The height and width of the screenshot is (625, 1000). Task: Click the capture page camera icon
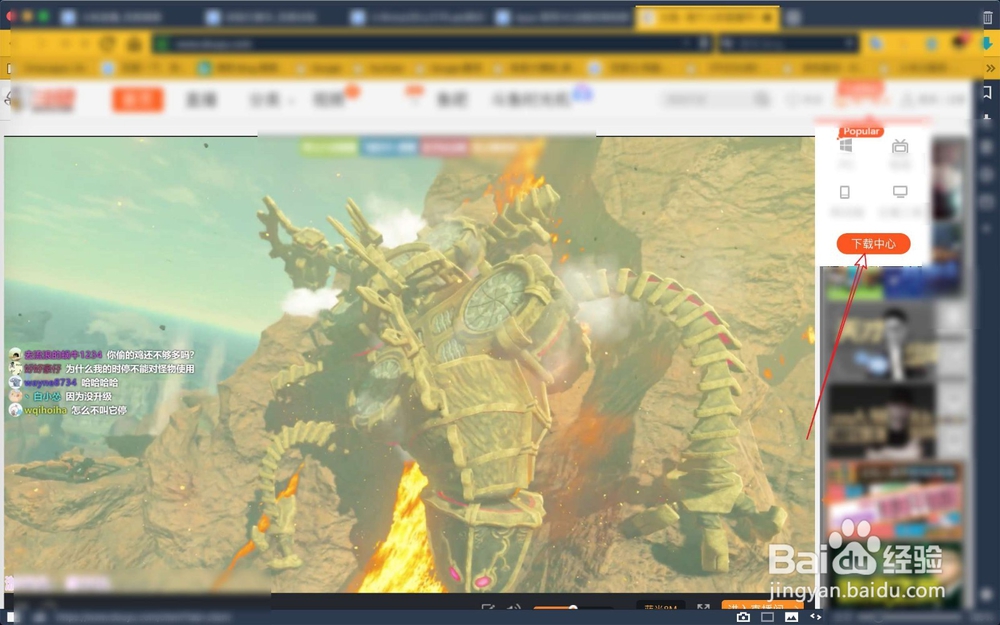(x=743, y=617)
